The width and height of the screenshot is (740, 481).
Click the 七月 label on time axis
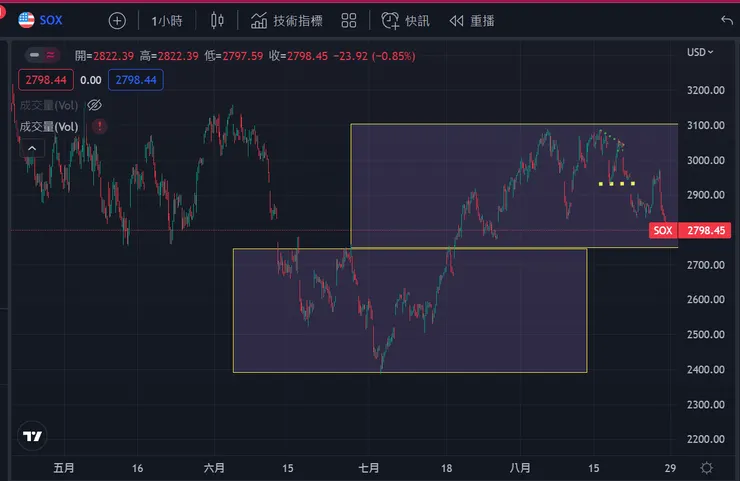coord(369,467)
